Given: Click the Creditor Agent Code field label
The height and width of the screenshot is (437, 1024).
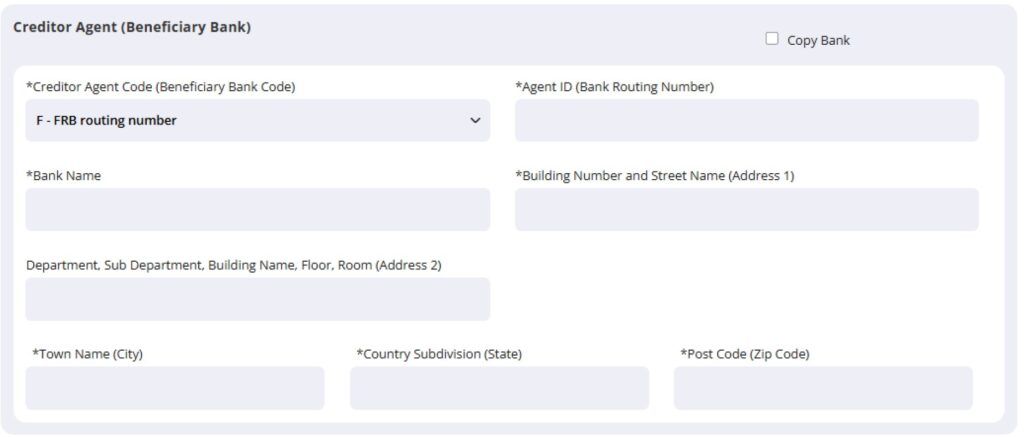Looking at the screenshot, I should [x=160, y=87].
